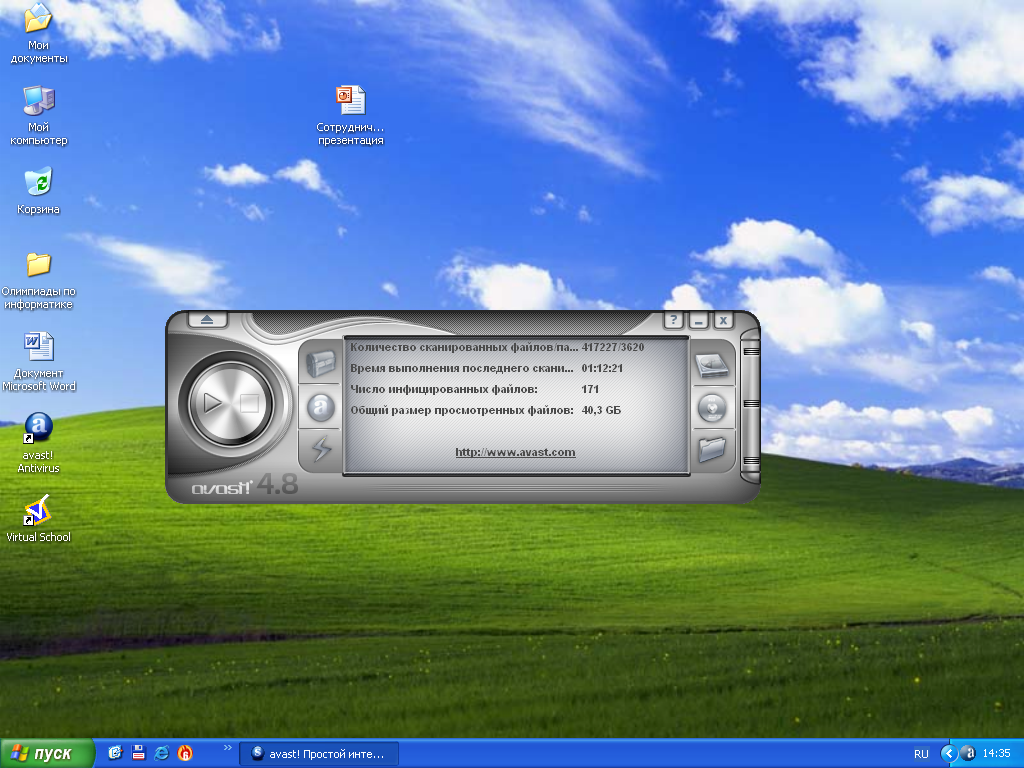Select the 'avast! Antivirus' desktop shortcut
Image resolution: width=1024 pixels, height=768 pixels.
(39, 443)
